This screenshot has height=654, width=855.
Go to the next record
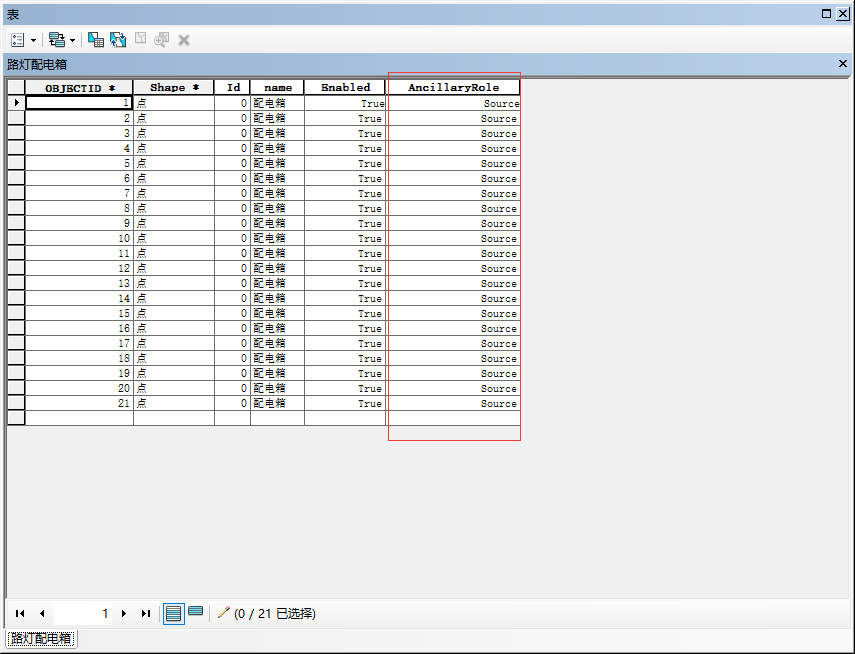(124, 614)
